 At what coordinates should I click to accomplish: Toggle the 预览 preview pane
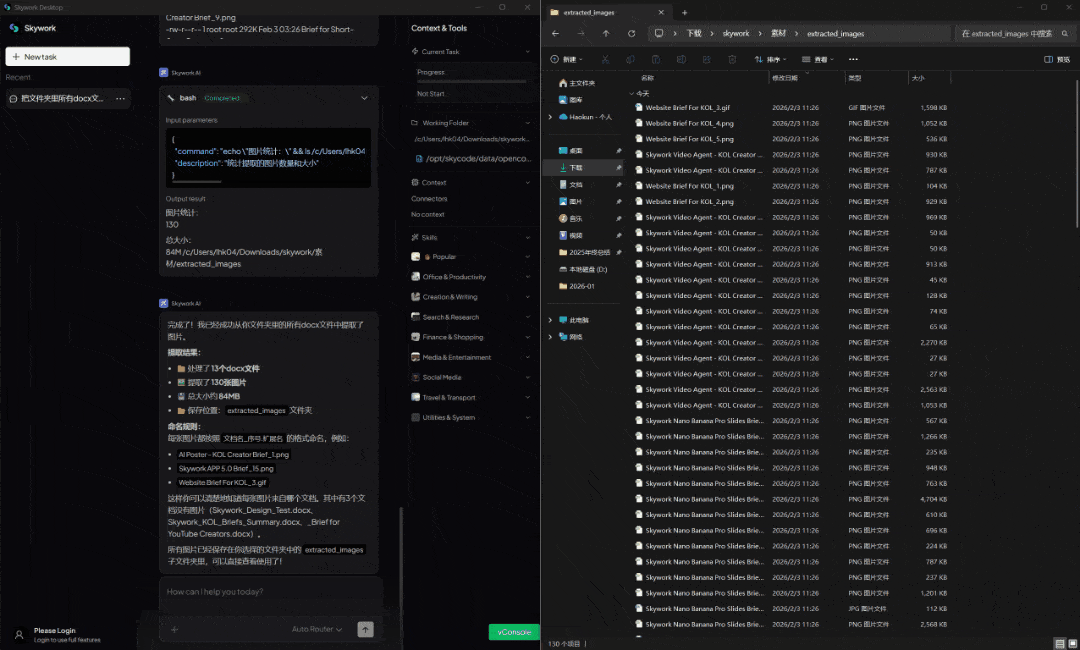1056,59
